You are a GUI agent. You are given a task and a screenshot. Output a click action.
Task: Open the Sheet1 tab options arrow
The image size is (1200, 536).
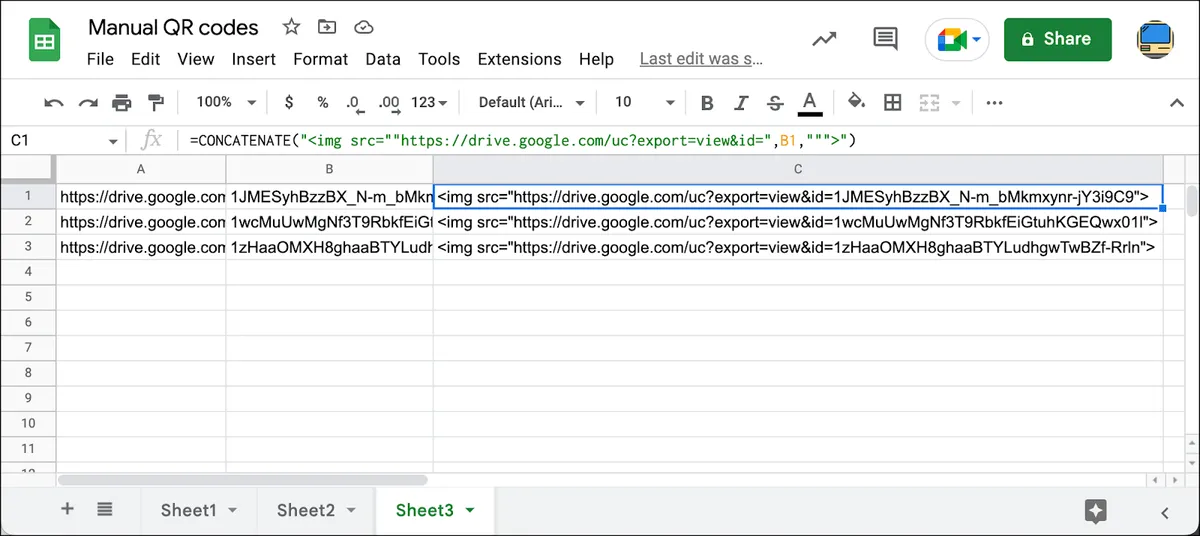click(x=233, y=510)
